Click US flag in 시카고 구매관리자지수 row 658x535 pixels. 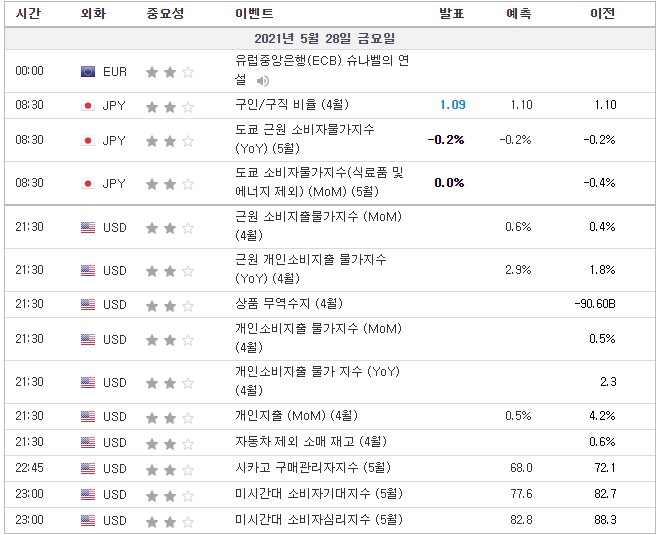point(88,468)
